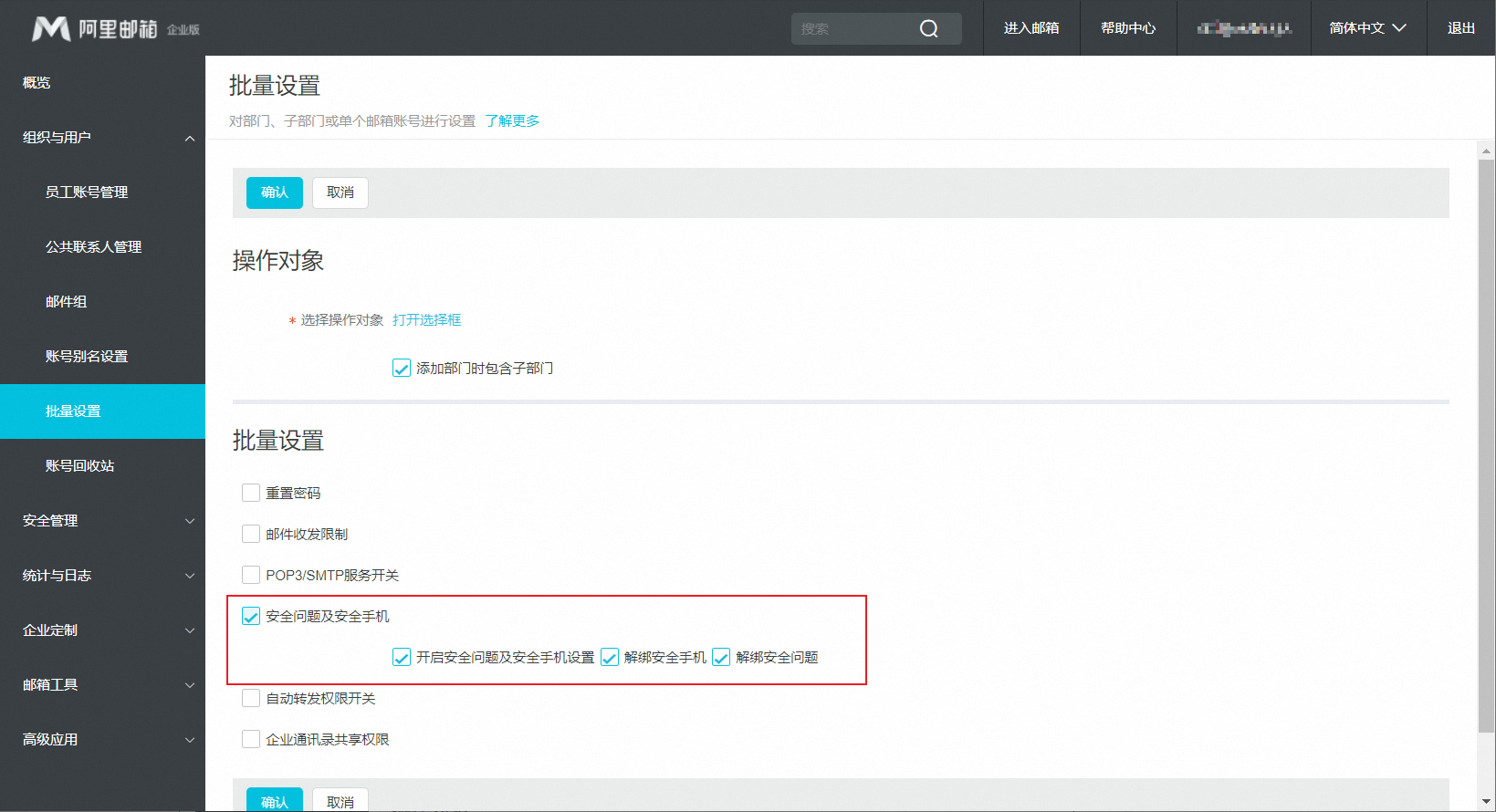Click the 打开选择框 link

pos(427,320)
